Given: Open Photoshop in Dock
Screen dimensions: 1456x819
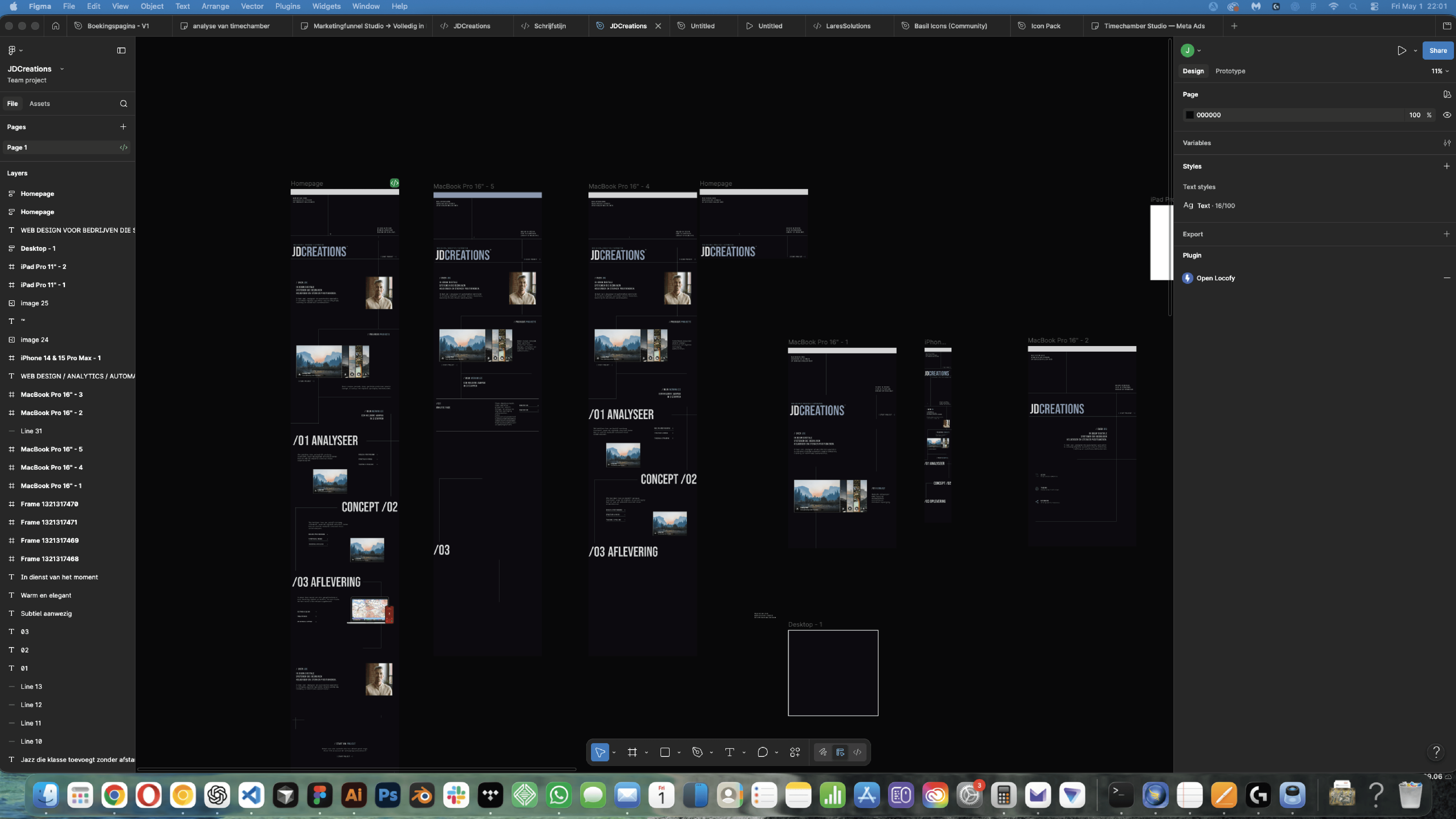Looking at the screenshot, I should [x=388, y=796].
